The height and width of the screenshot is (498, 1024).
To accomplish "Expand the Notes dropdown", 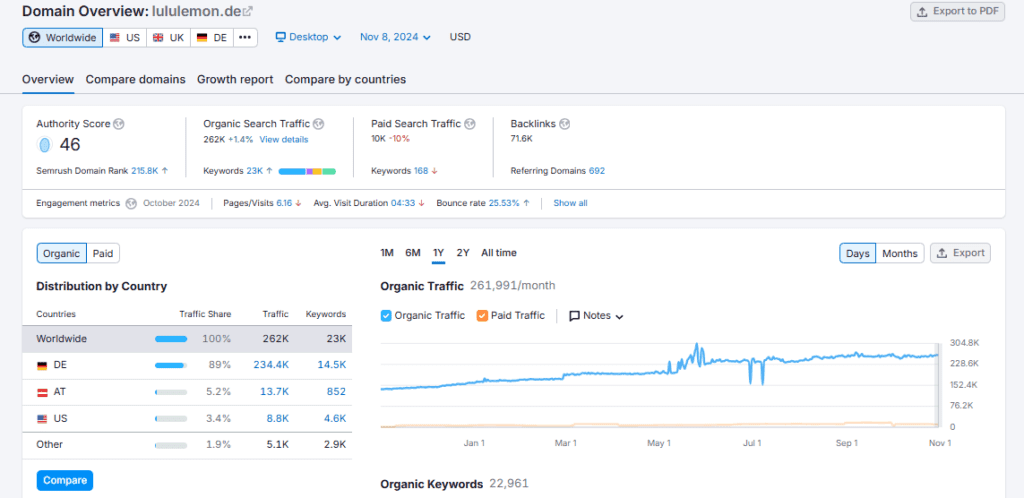I will (596, 316).
